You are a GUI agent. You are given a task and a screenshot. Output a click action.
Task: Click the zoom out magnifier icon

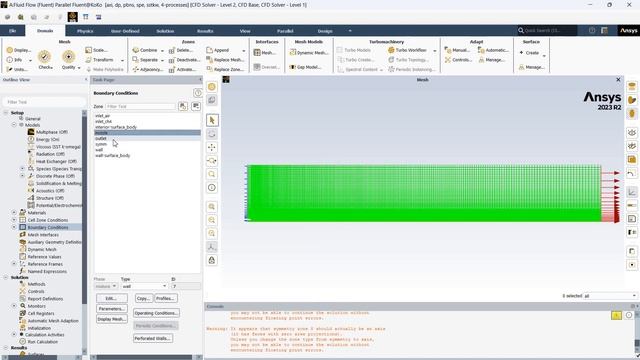point(212,220)
